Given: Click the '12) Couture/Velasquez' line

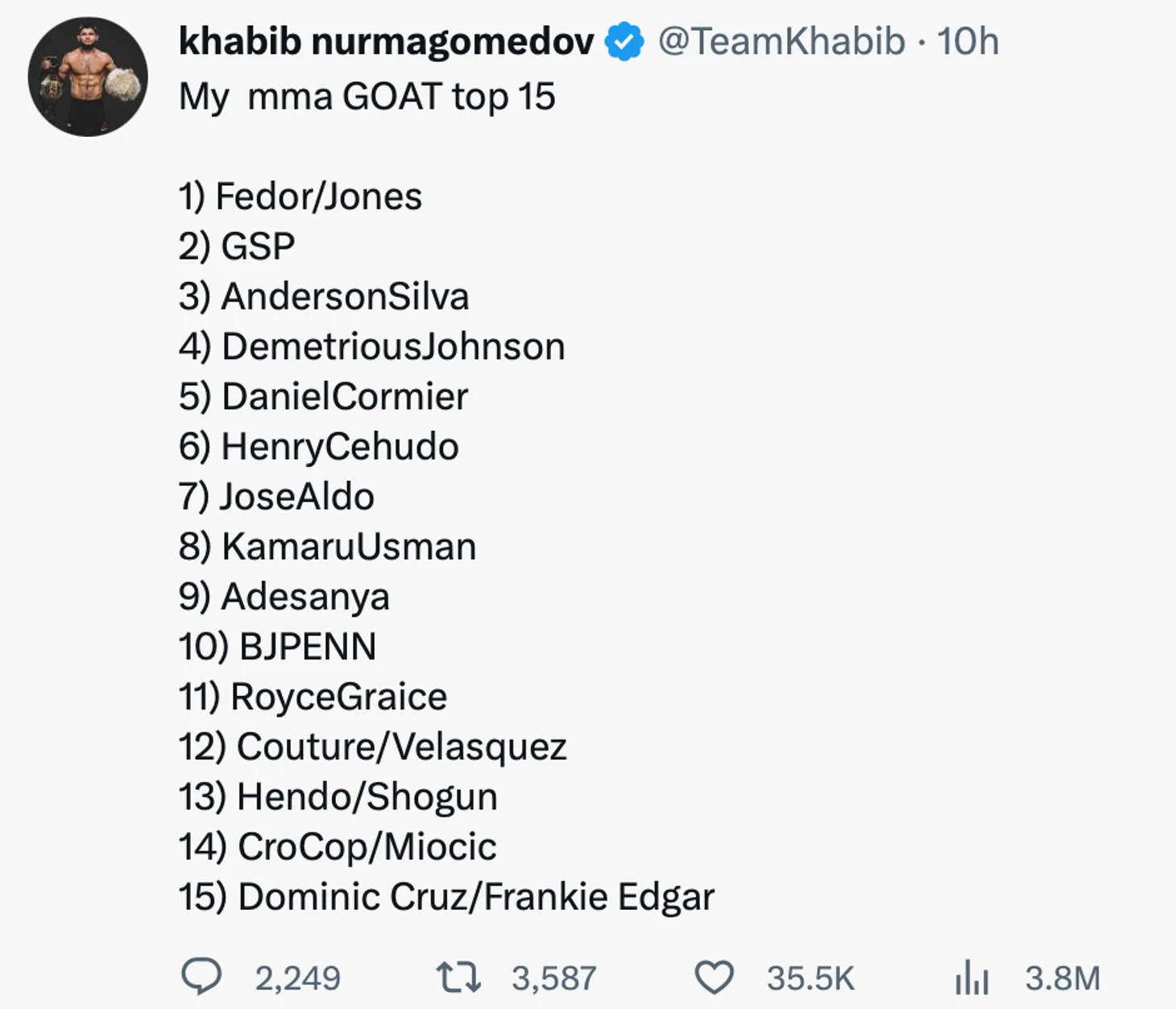Looking at the screenshot, I should pyautogui.click(x=372, y=746).
